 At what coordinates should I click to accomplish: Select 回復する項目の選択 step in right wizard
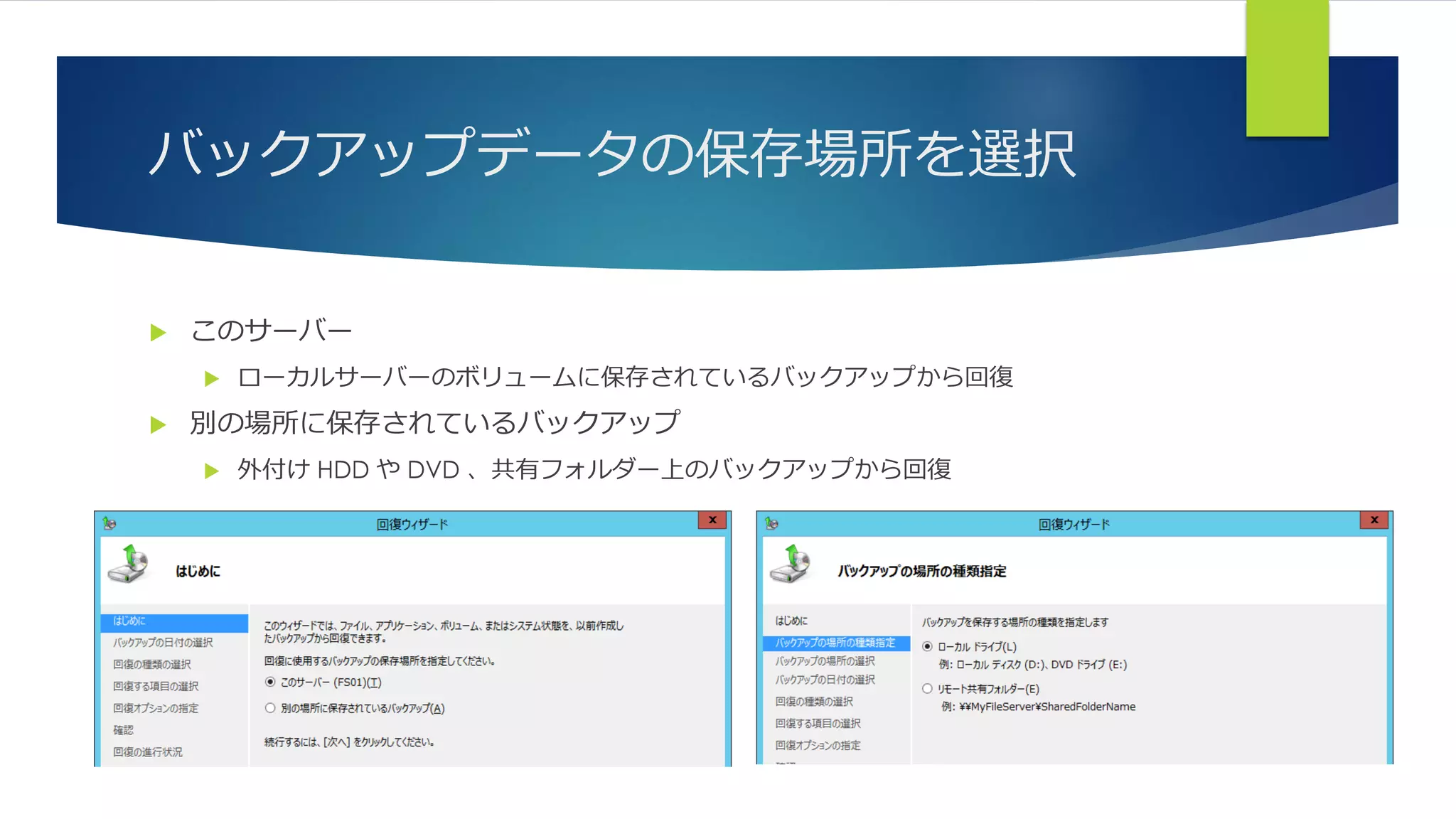[x=818, y=724]
